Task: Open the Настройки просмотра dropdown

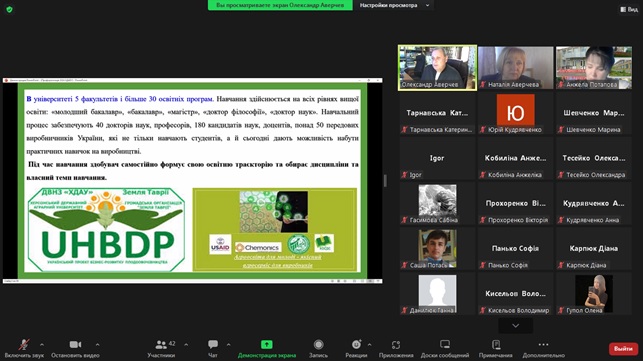Action: click(x=394, y=5)
